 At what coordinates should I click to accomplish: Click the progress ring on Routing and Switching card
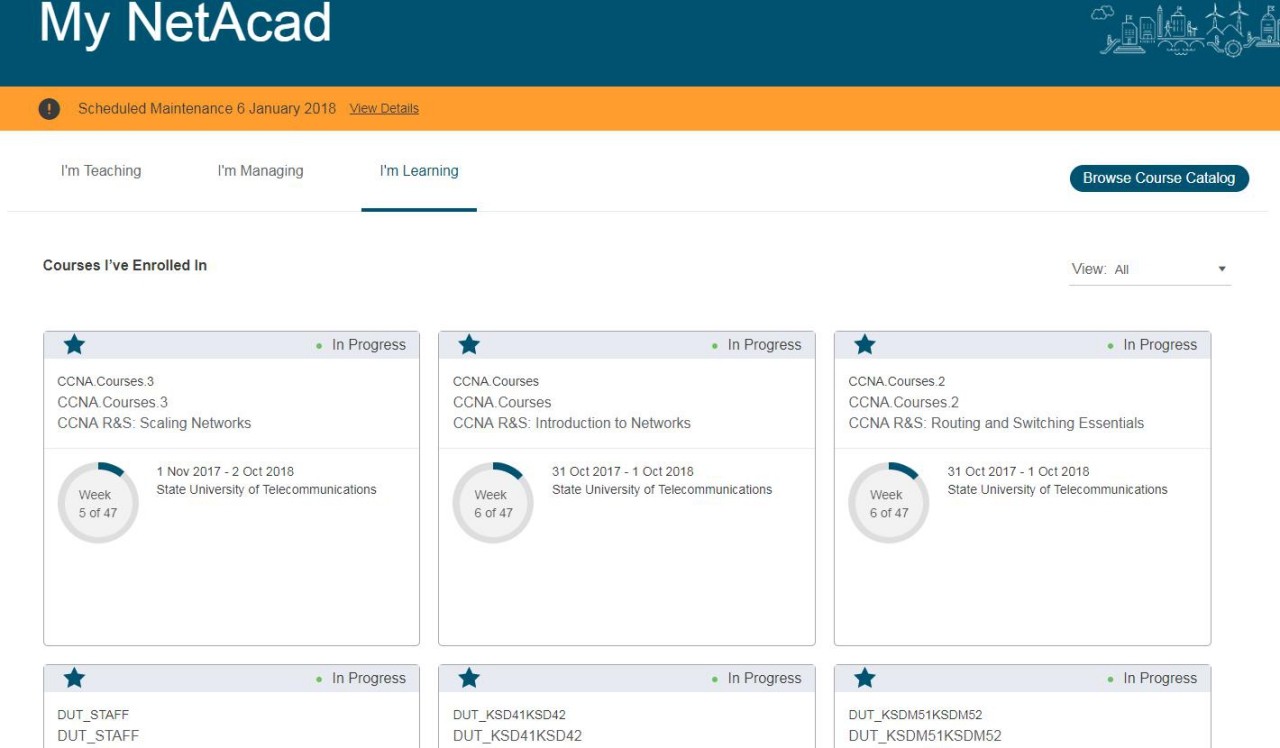click(x=889, y=503)
